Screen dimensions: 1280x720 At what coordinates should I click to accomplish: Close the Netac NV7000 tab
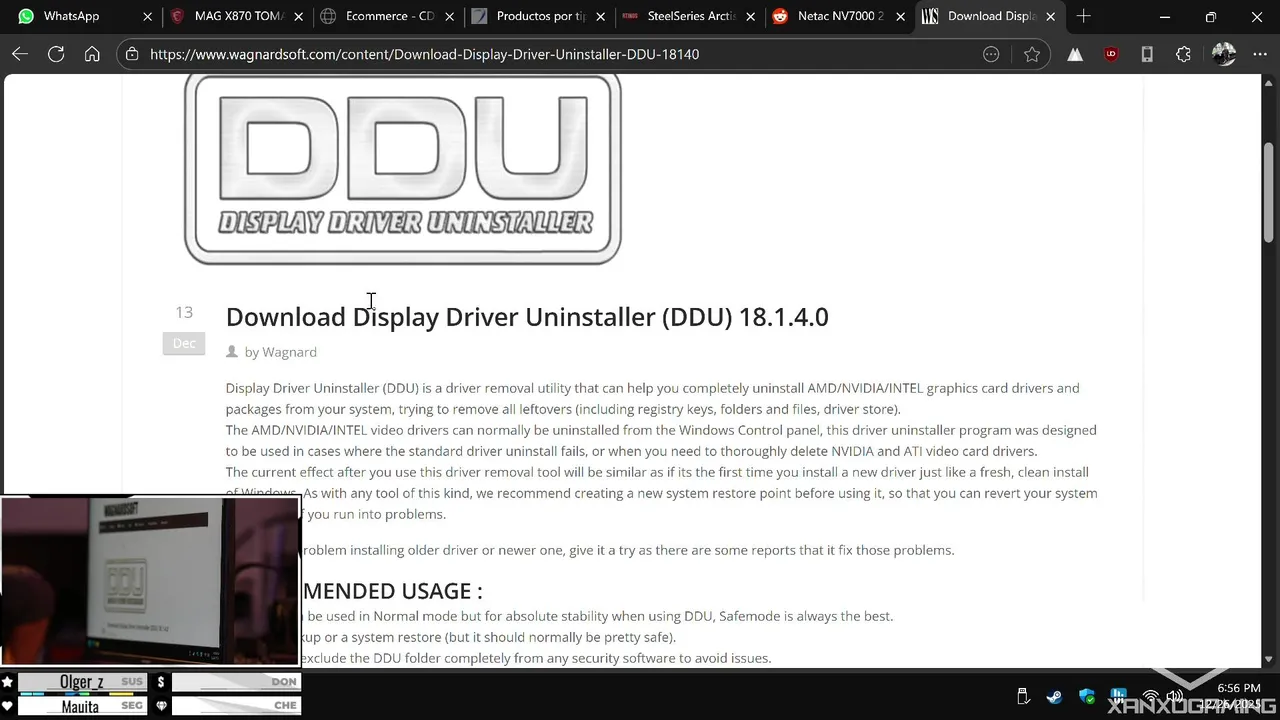pyautogui.click(x=900, y=16)
